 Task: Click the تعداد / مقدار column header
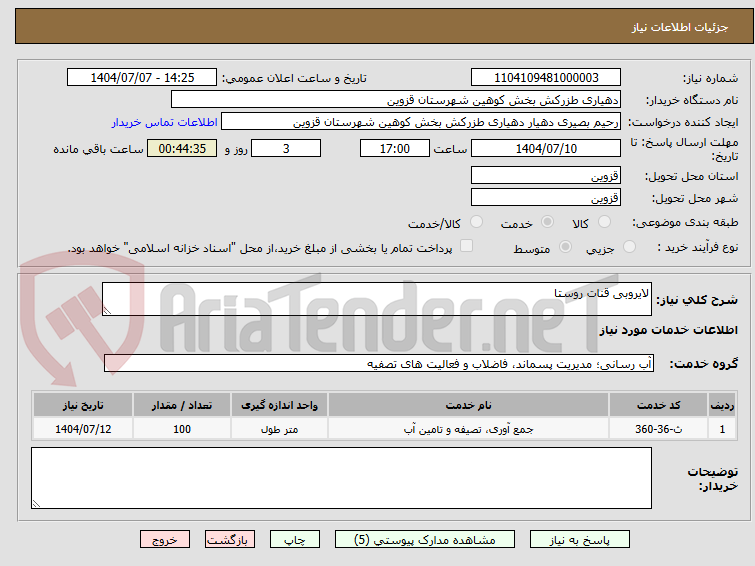click(x=182, y=405)
